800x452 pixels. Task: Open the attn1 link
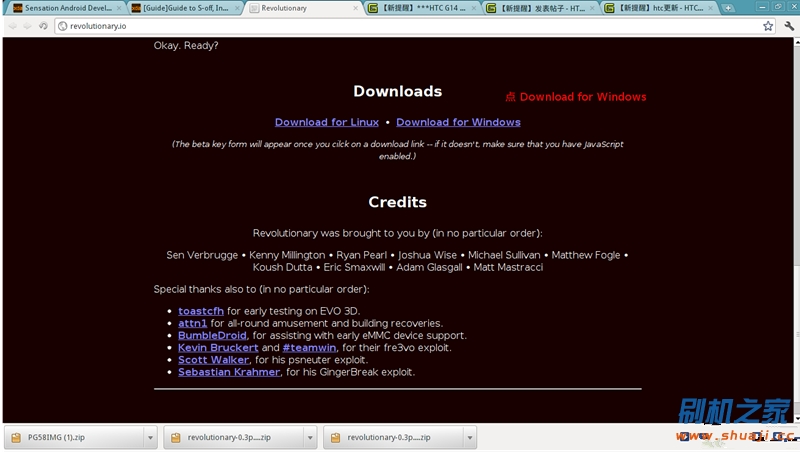pyautogui.click(x=192, y=323)
